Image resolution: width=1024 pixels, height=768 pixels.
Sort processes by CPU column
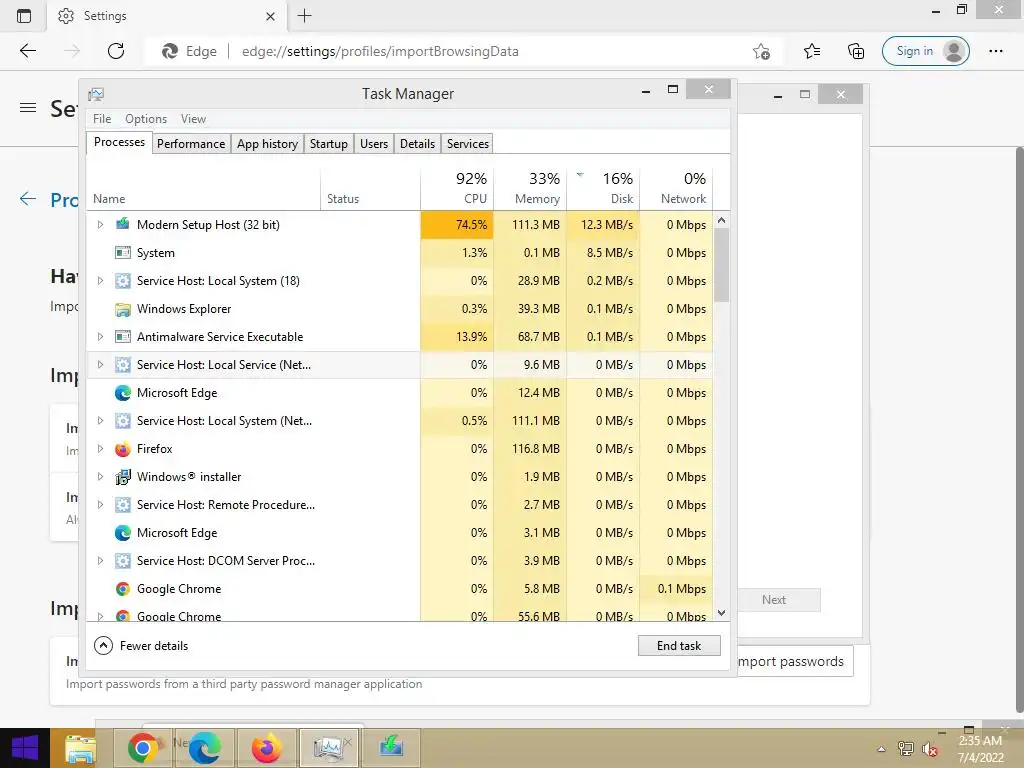[x=457, y=188]
